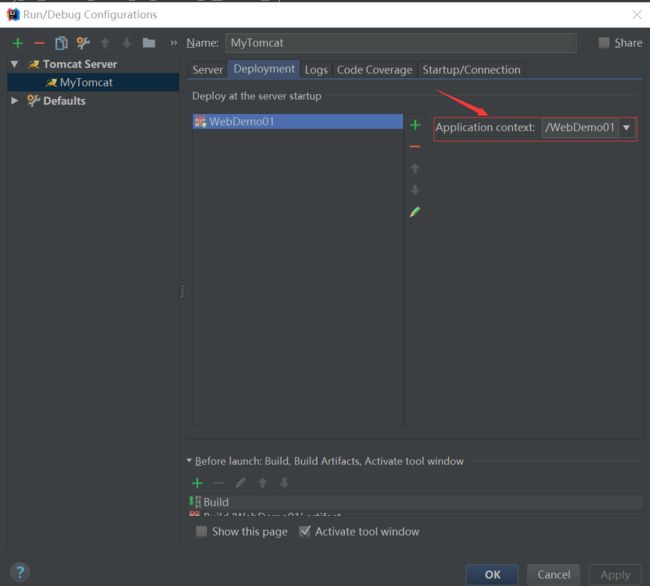The width and height of the screenshot is (650, 586).
Task: Collapse the Before launch section
Action: tap(189, 460)
